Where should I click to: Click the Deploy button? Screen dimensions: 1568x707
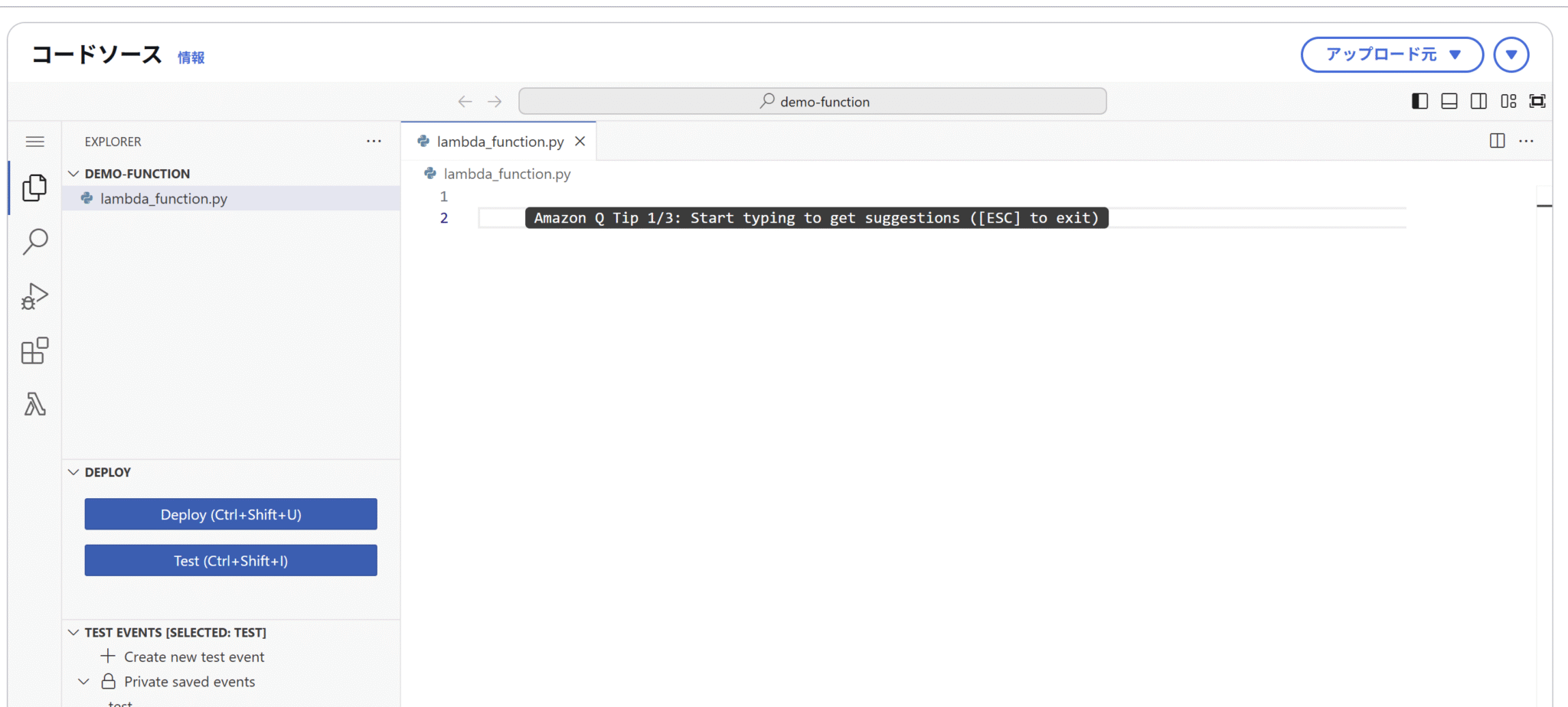coord(230,513)
